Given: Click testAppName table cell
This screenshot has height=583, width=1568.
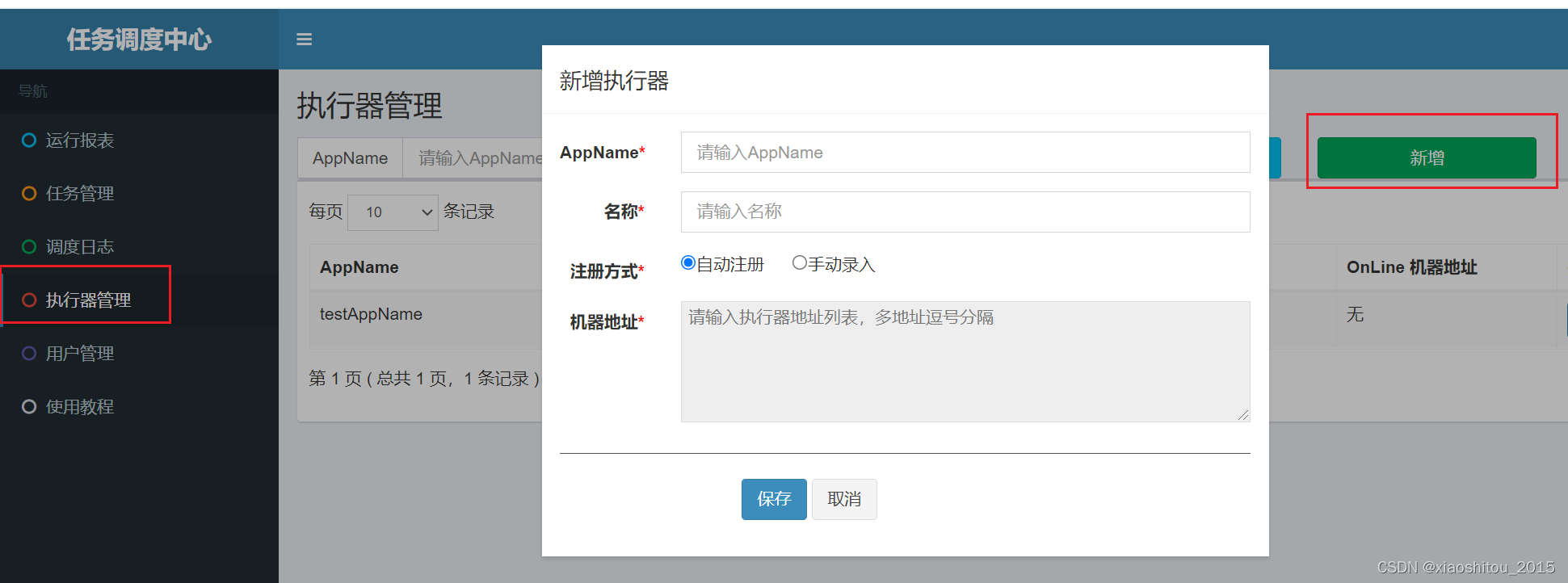Looking at the screenshot, I should pos(371,314).
